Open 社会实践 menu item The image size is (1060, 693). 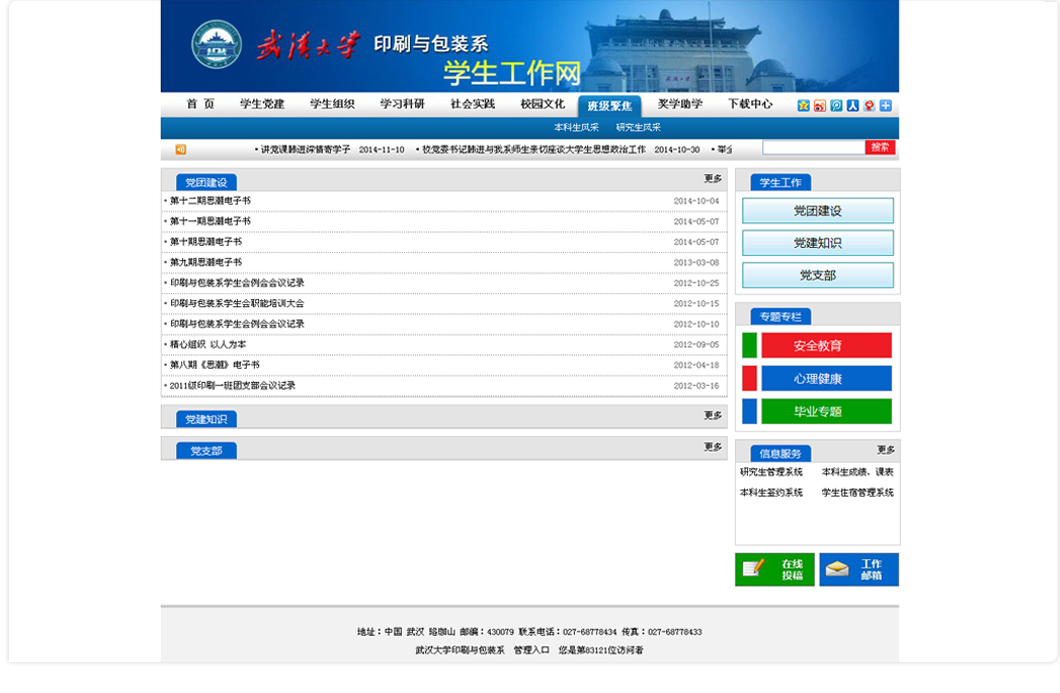click(x=473, y=104)
